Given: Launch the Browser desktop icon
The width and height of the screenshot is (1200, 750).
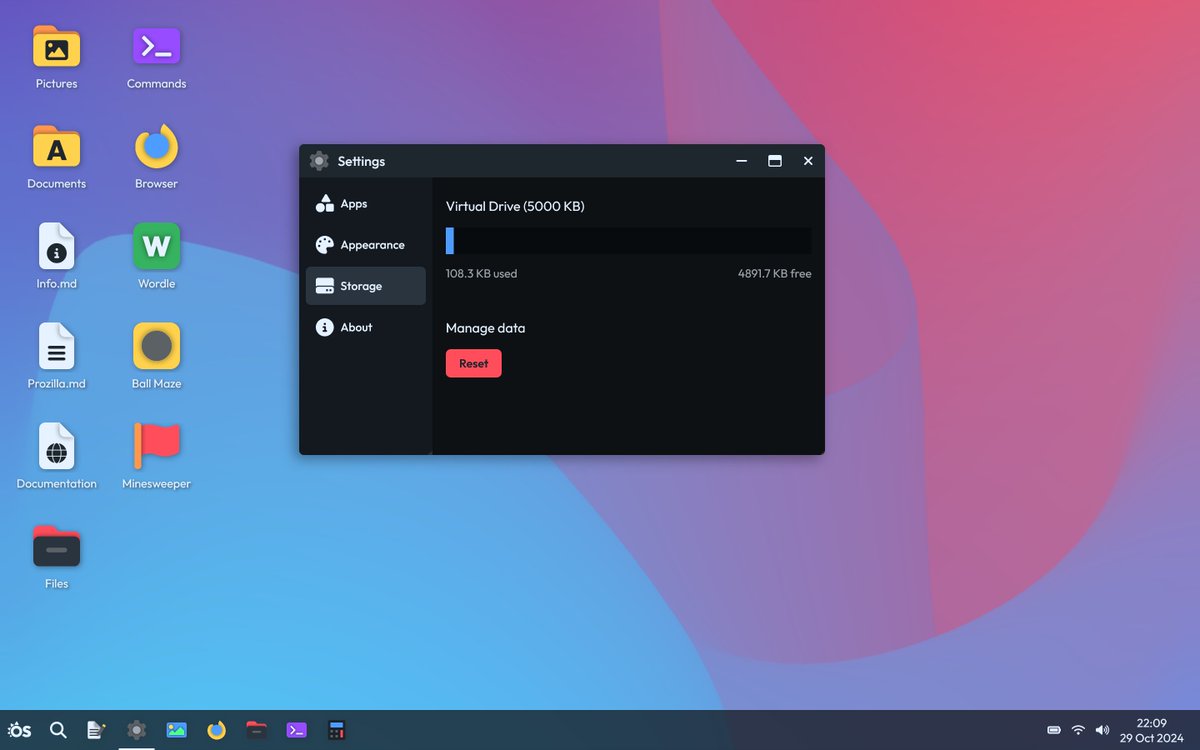Looking at the screenshot, I should click(156, 147).
